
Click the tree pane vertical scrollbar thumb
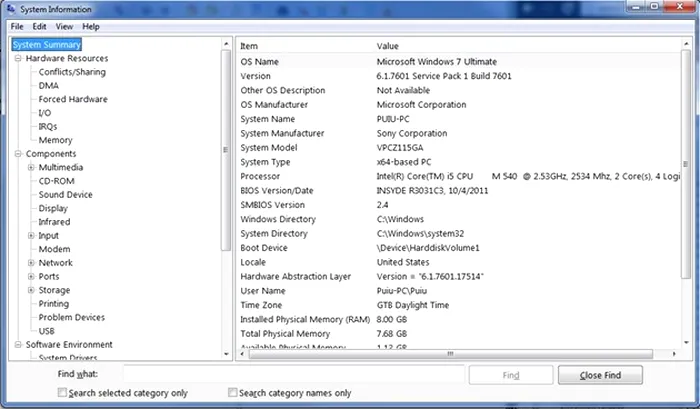(226, 150)
